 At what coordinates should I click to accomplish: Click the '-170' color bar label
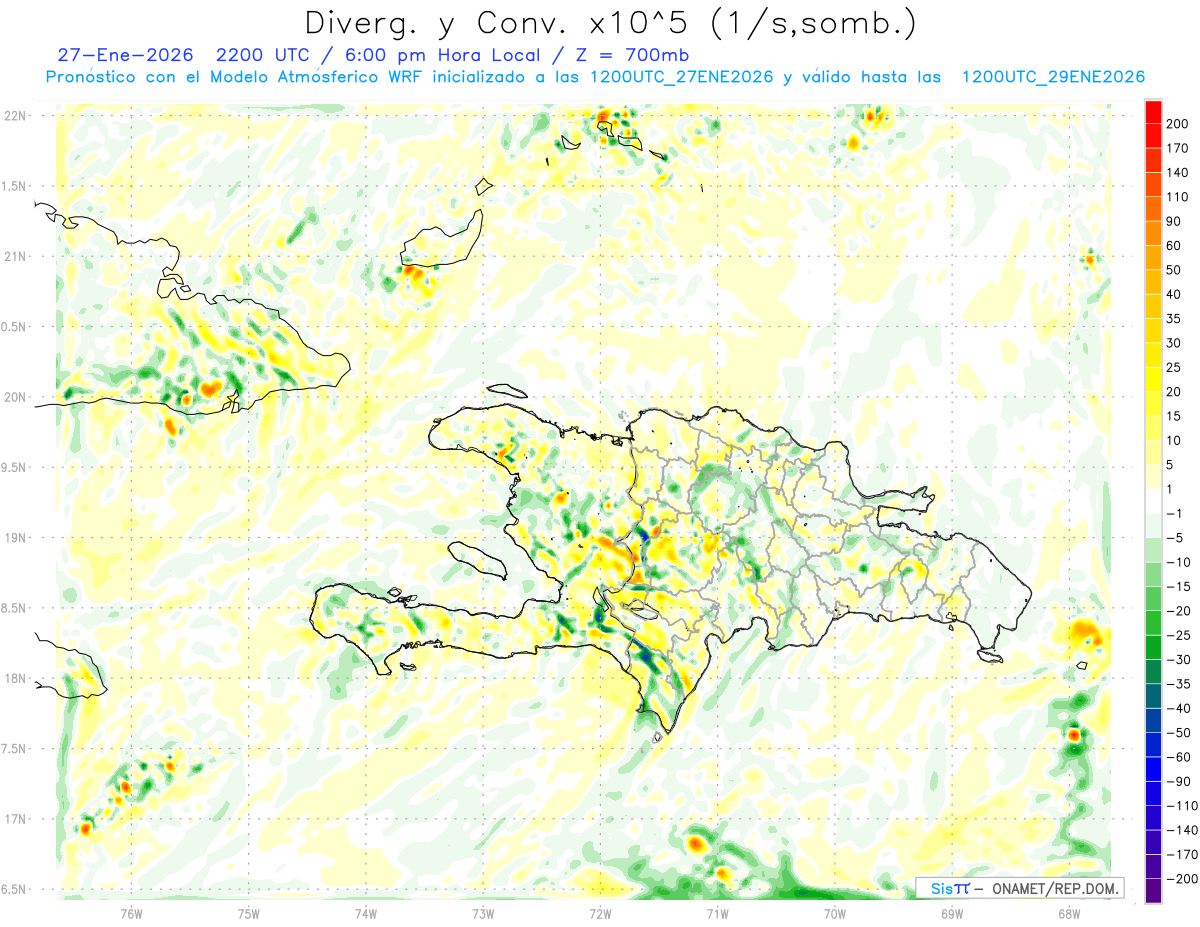[1183, 854]
